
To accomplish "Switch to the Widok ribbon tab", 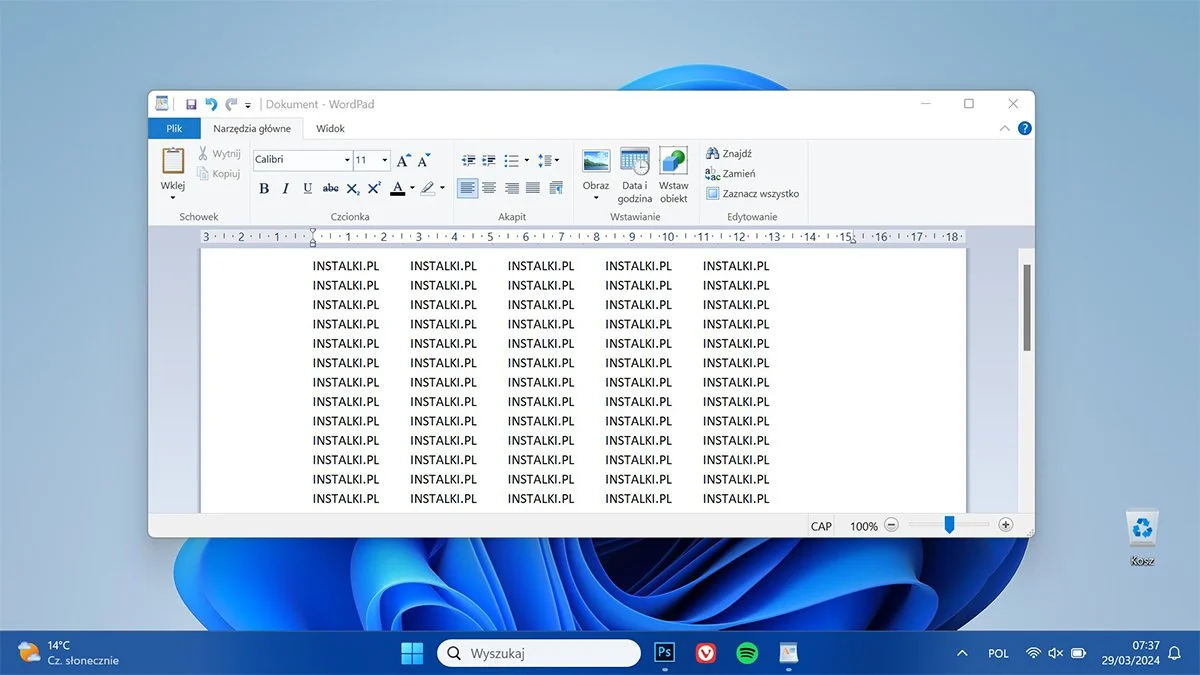I will point(330,128).
